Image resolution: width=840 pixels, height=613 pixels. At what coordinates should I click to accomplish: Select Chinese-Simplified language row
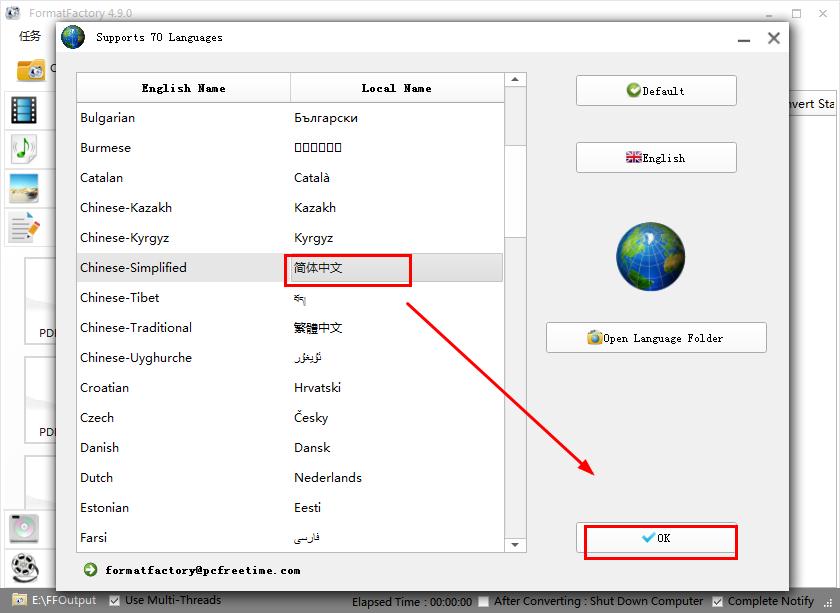point(290,268)
